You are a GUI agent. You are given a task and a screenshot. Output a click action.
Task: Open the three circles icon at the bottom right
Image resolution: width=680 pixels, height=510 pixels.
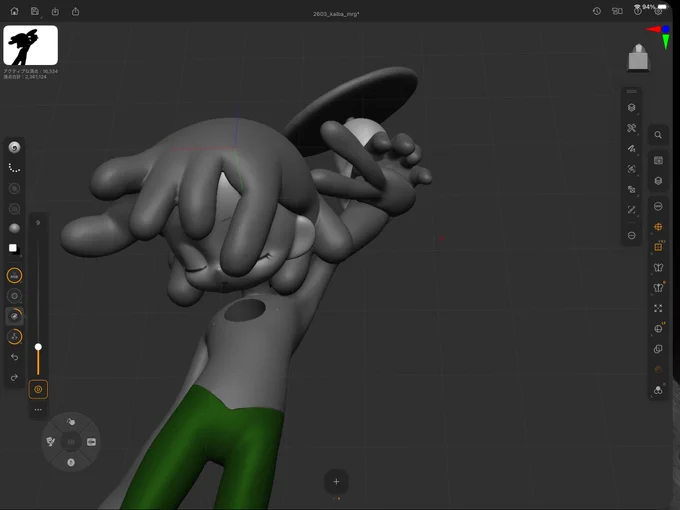(658, 390)
